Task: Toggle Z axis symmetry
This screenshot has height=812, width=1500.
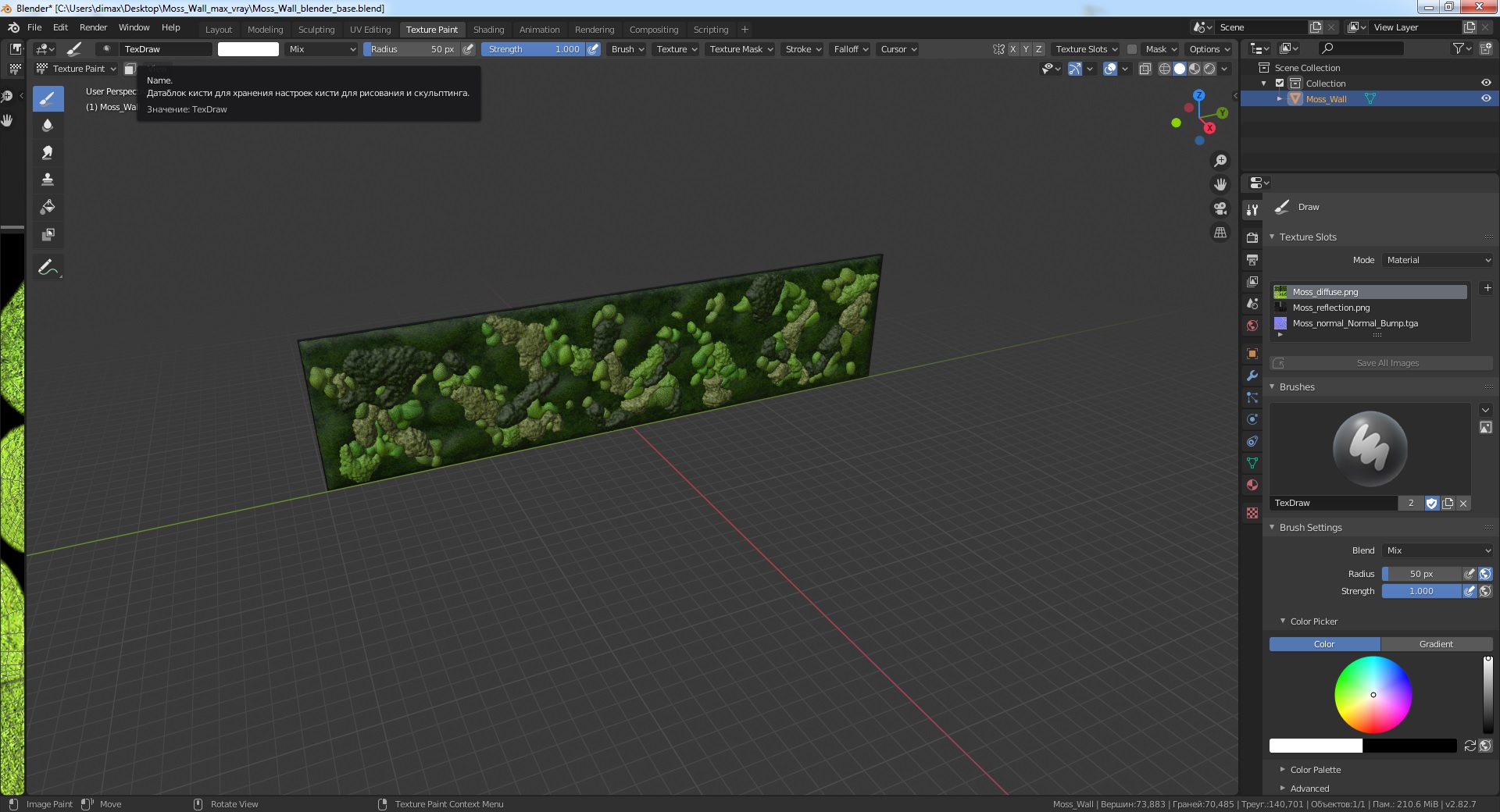Action: [x=1038, y=49]
